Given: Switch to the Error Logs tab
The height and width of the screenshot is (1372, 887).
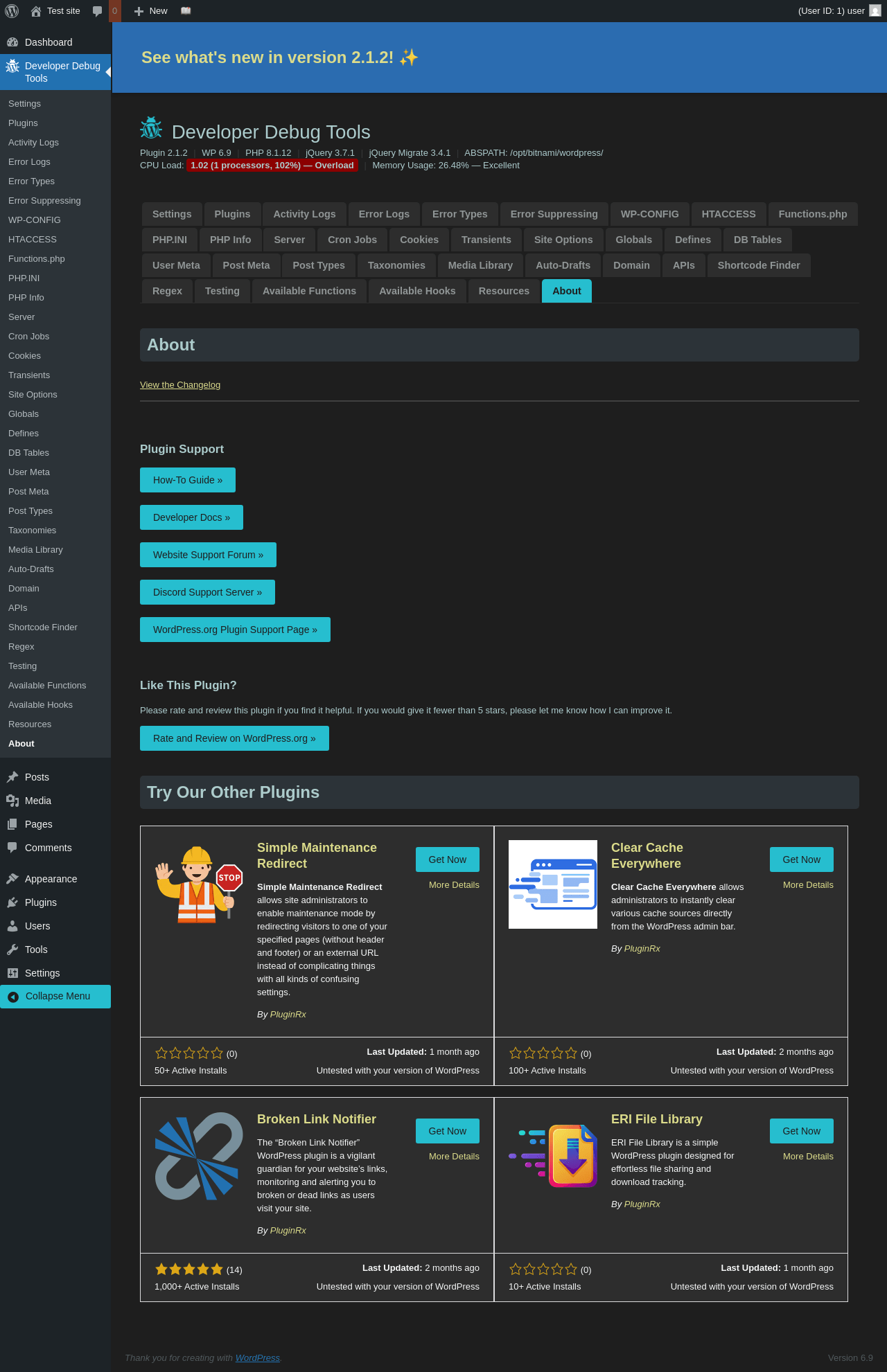Looking at the screenshot, I should point(384,214).
